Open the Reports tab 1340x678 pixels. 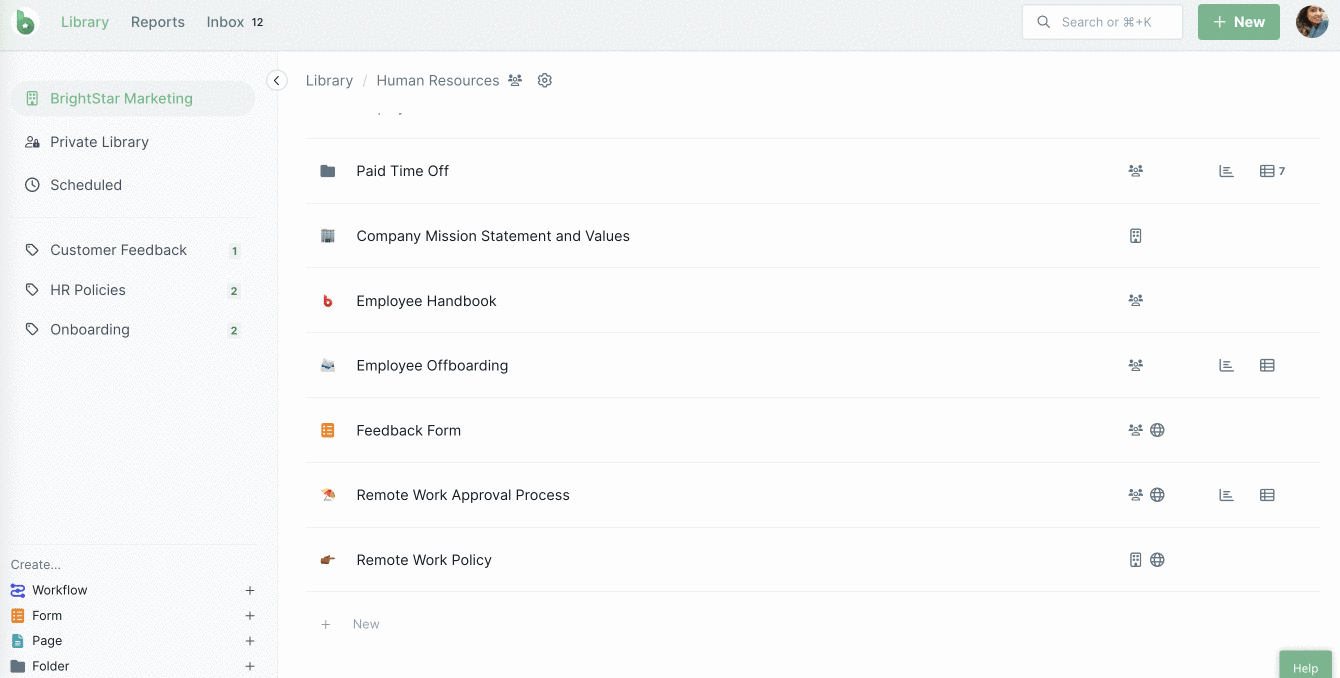pyautogui.click(x=158, y=22)
